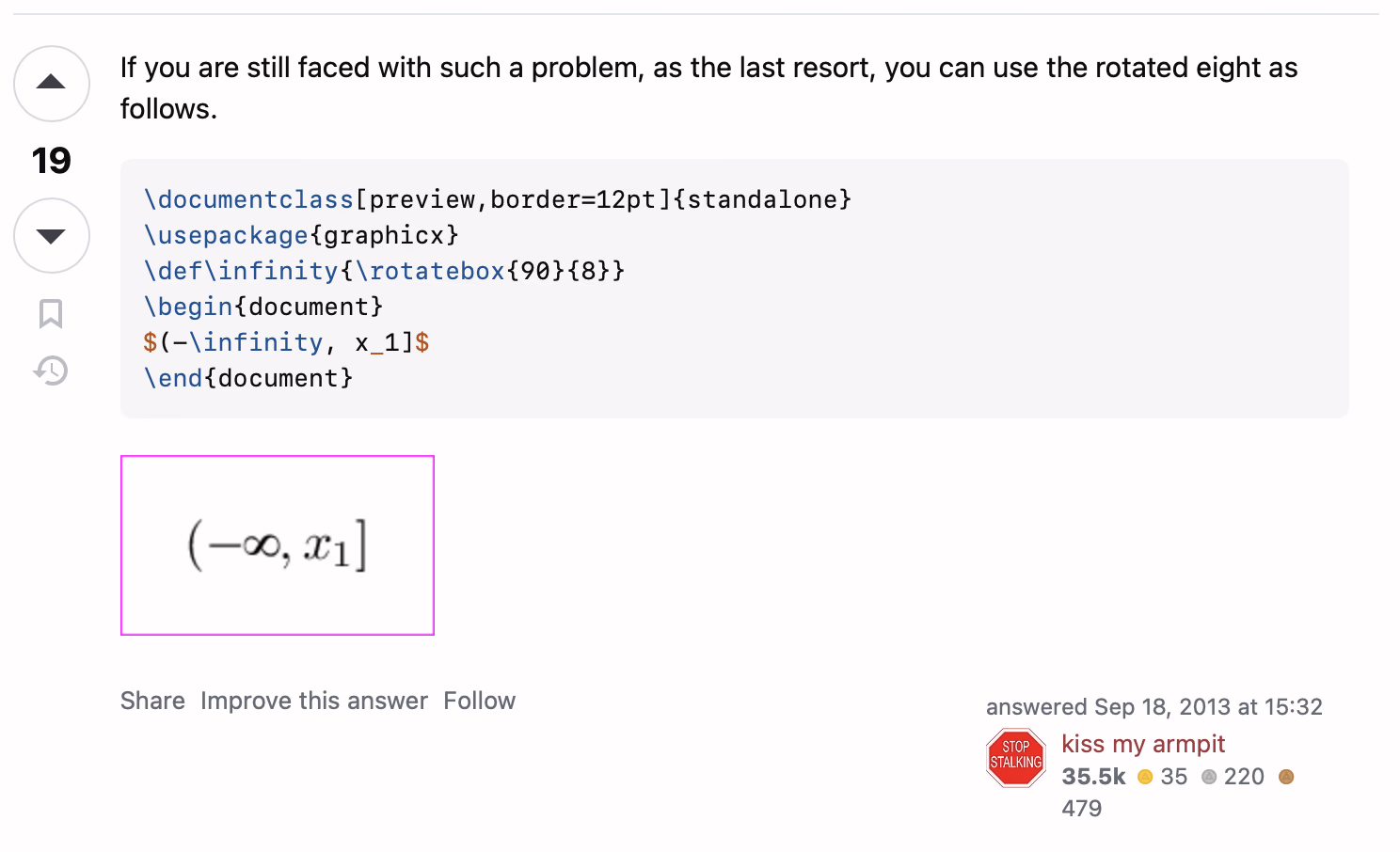
Task: Click the \def\infinity line of code
Action: (x=384, y=271)
